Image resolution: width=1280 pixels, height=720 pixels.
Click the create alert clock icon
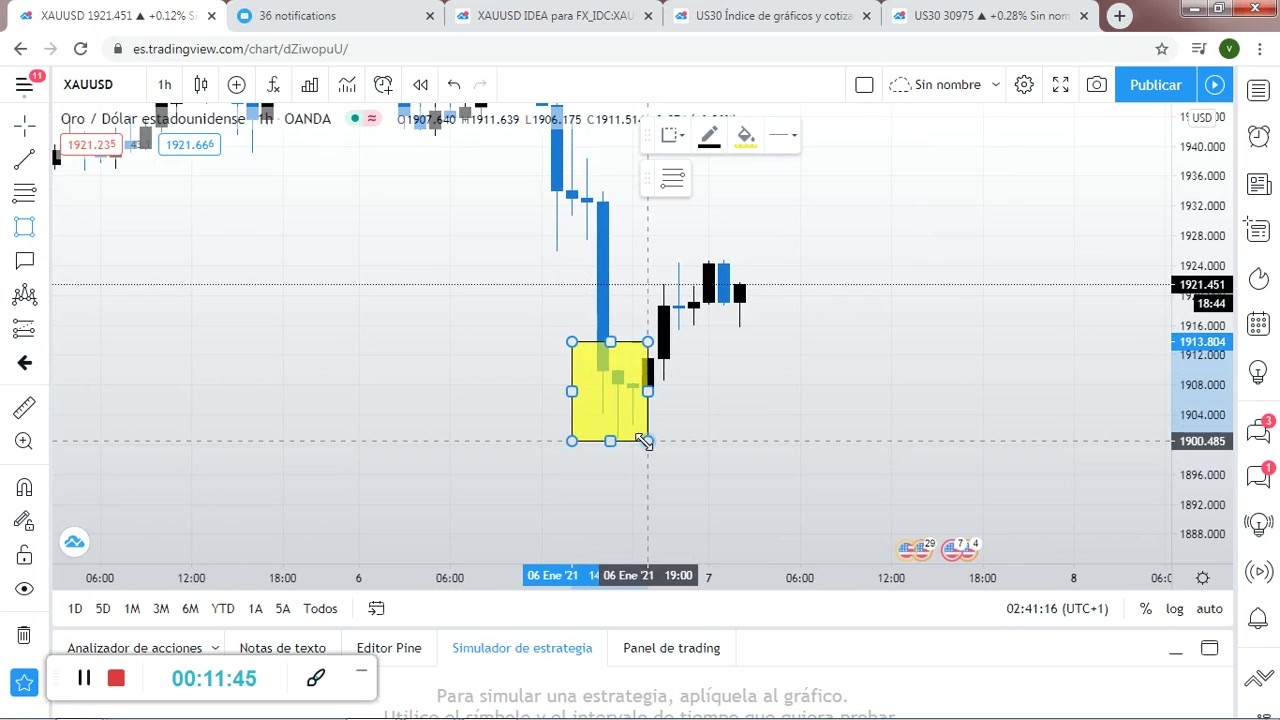point(383,85)
